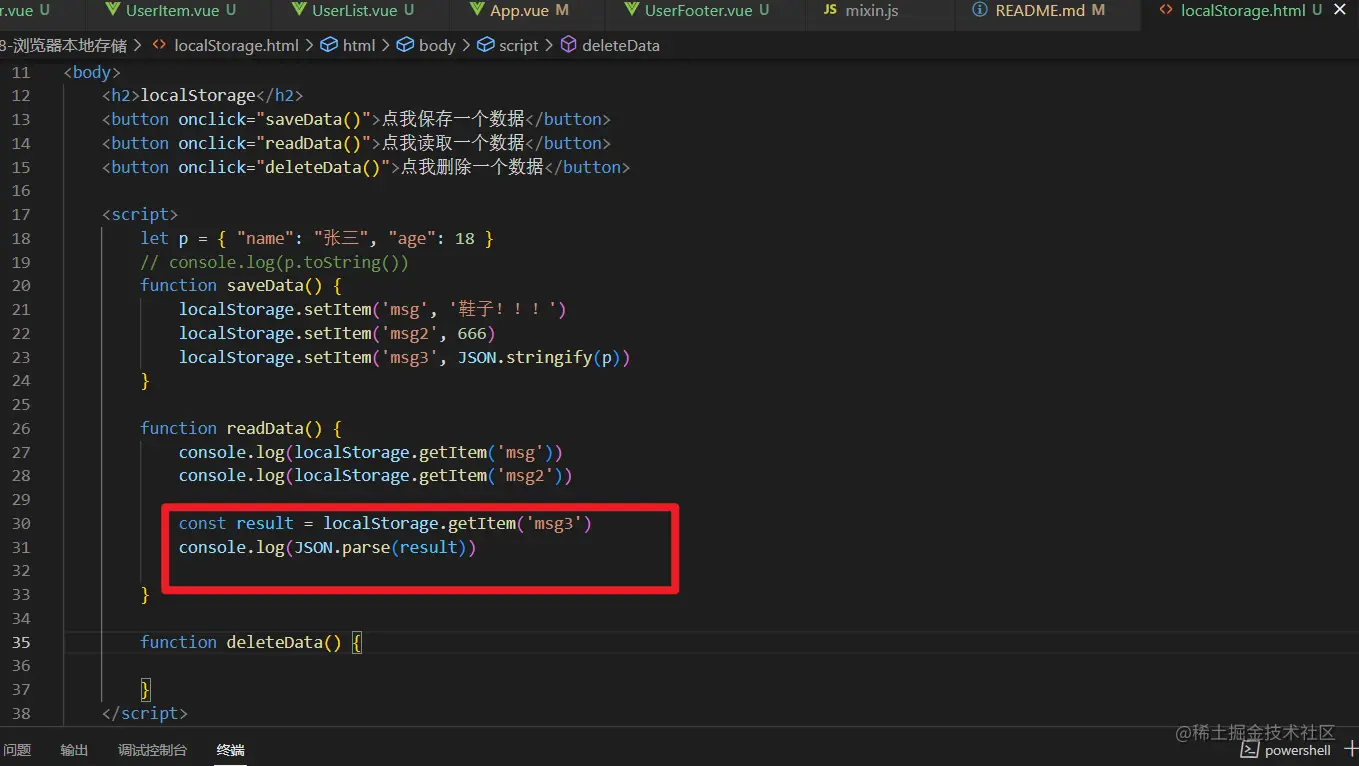Click the deleteData symbol icon in breadcrumb
This screenshot has width=1359, height=766.
pos(568,45)
